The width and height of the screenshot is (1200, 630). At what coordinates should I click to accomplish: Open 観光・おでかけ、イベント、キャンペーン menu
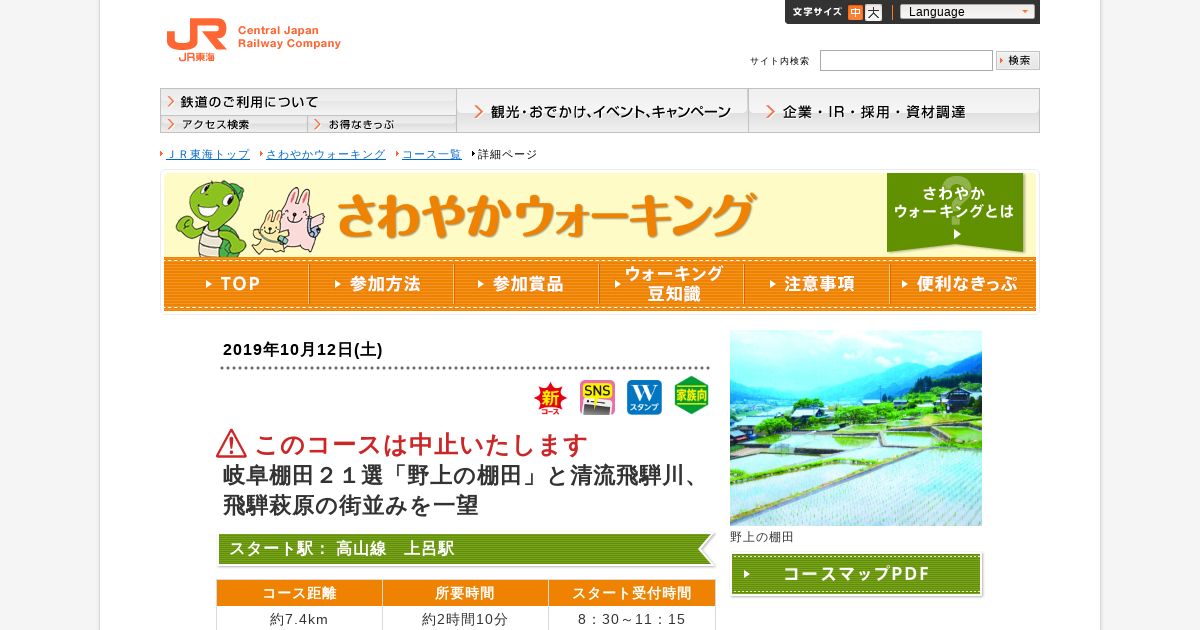pos(602,111)
